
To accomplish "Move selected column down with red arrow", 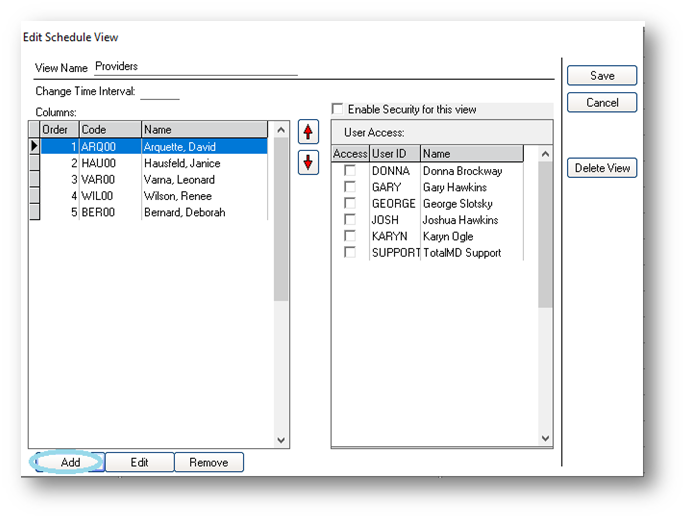I will click(x=308, y=163).
